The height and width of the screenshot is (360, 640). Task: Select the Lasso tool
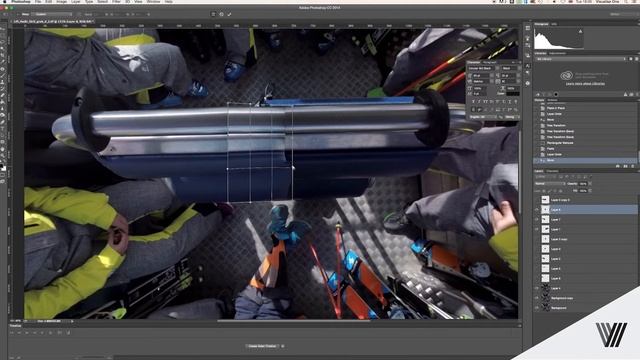point(3,42)
